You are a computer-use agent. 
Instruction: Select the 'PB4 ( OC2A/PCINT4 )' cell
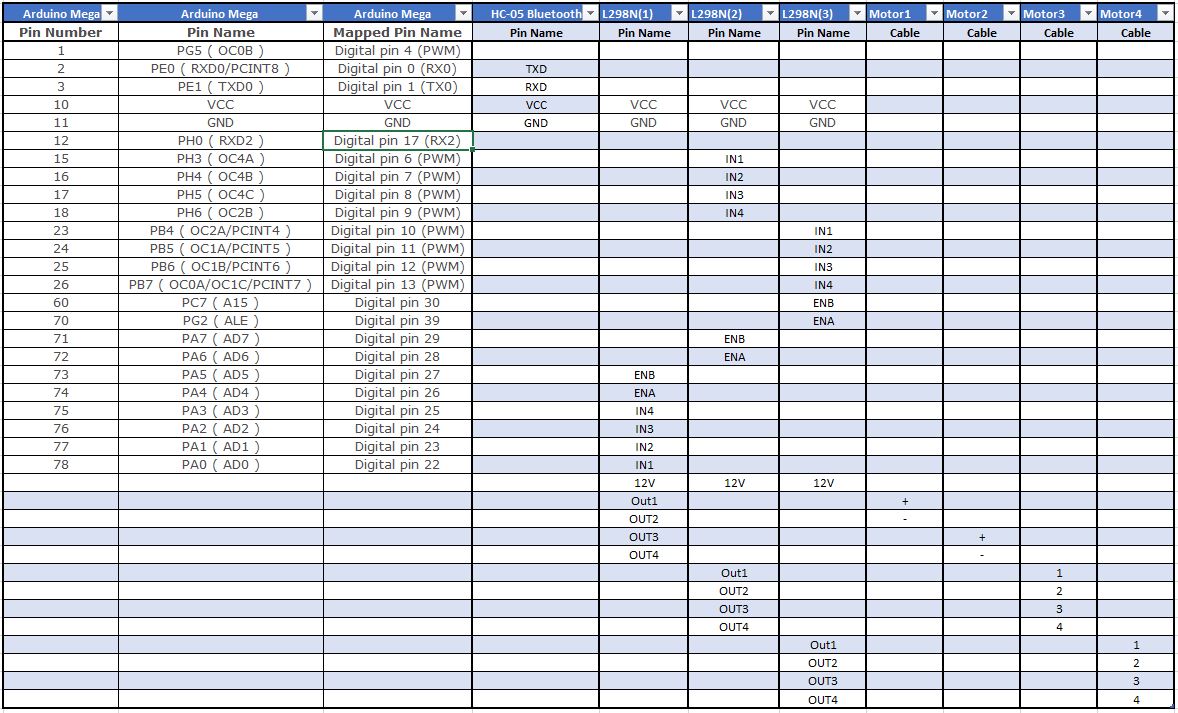(x=221, y=231)
